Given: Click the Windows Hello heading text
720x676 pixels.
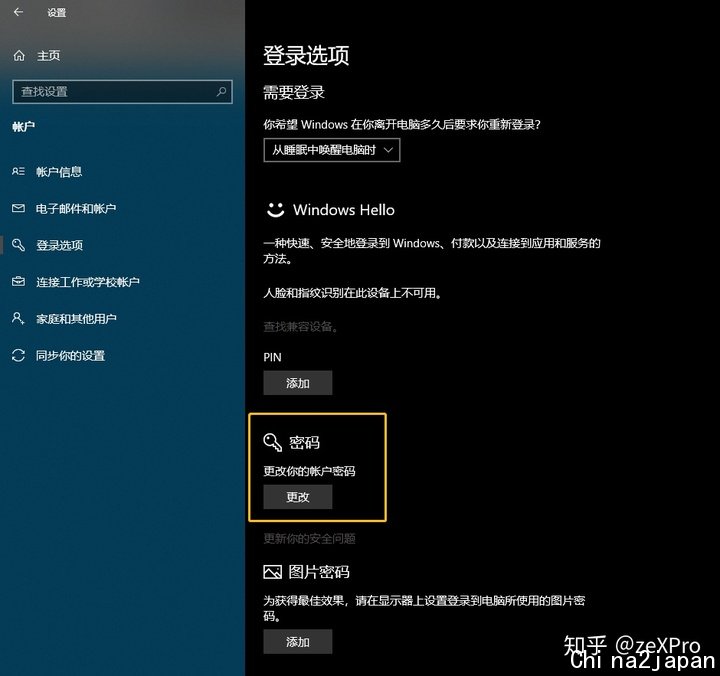Looking at the screenshot, I should (343, 210).
